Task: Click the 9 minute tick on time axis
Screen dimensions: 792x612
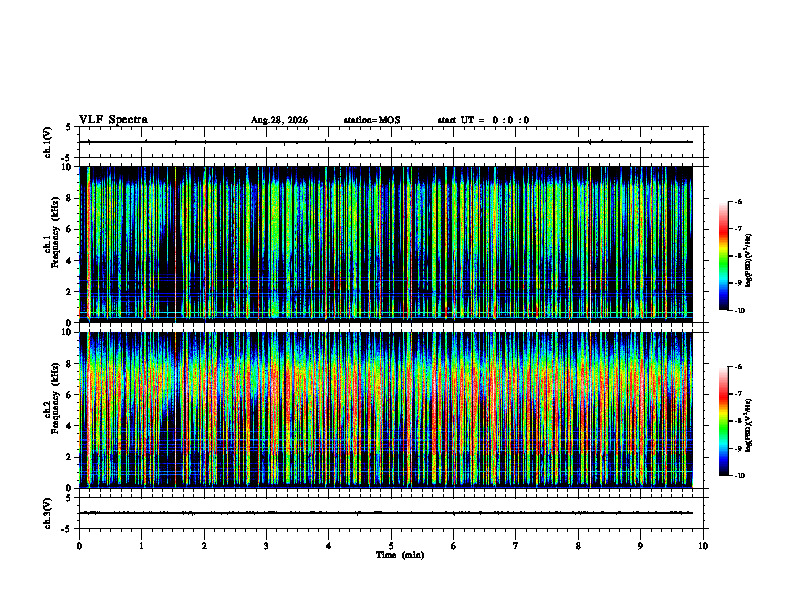Action: pos(640,546)
